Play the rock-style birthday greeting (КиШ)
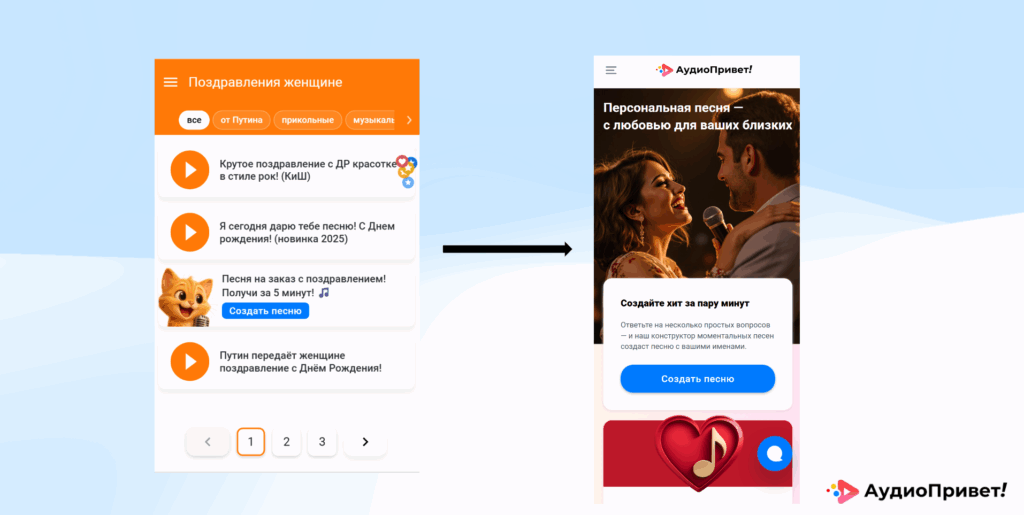 (x=190, y=170)
